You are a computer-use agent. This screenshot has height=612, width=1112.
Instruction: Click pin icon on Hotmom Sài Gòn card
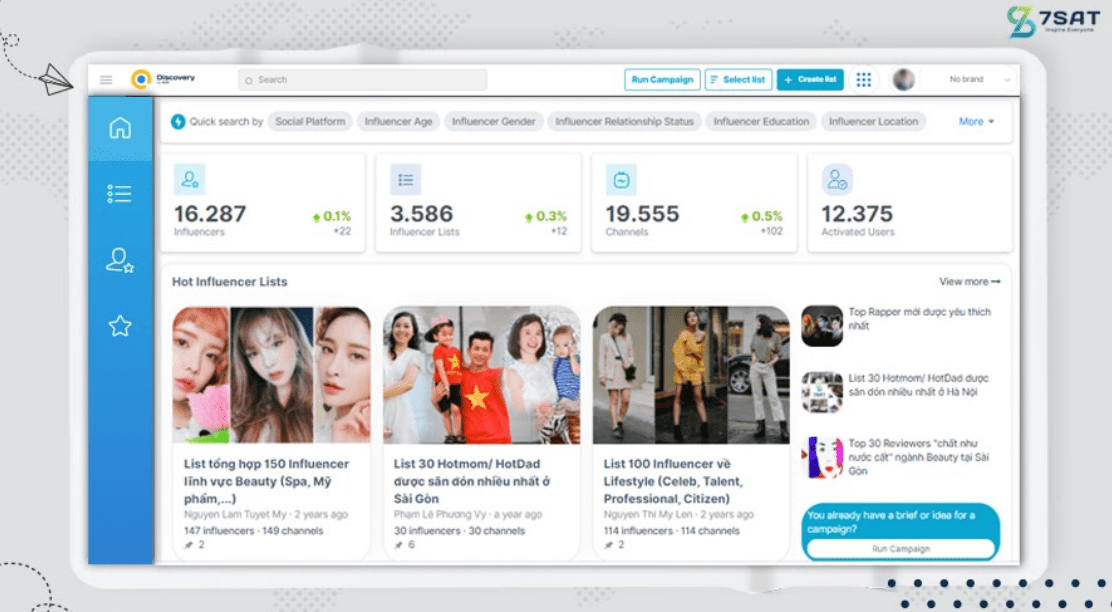pyautogui.click(x=399, y=545)
